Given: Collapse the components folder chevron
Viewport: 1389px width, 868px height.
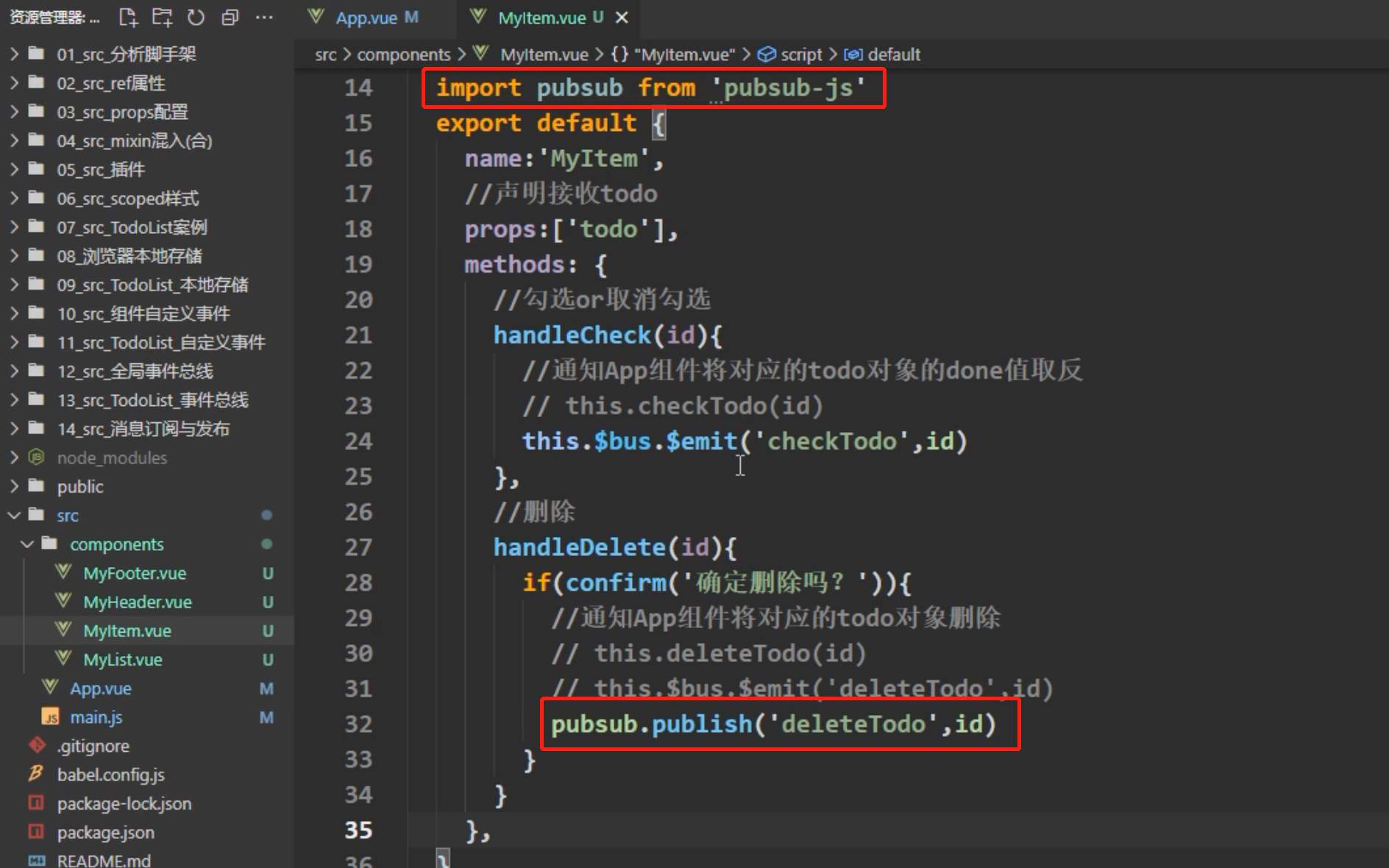Looking at the screenshot, I should tap(27, 544).
